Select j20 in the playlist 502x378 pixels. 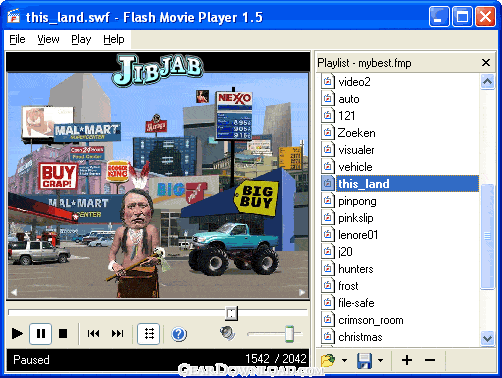pyautogui.click(x=399, y=252)
